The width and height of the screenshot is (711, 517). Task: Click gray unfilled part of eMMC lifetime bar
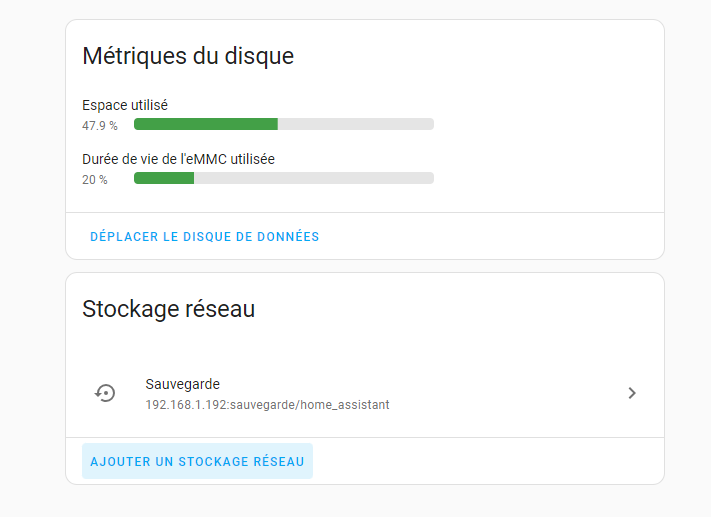click(x=313, y=178)
